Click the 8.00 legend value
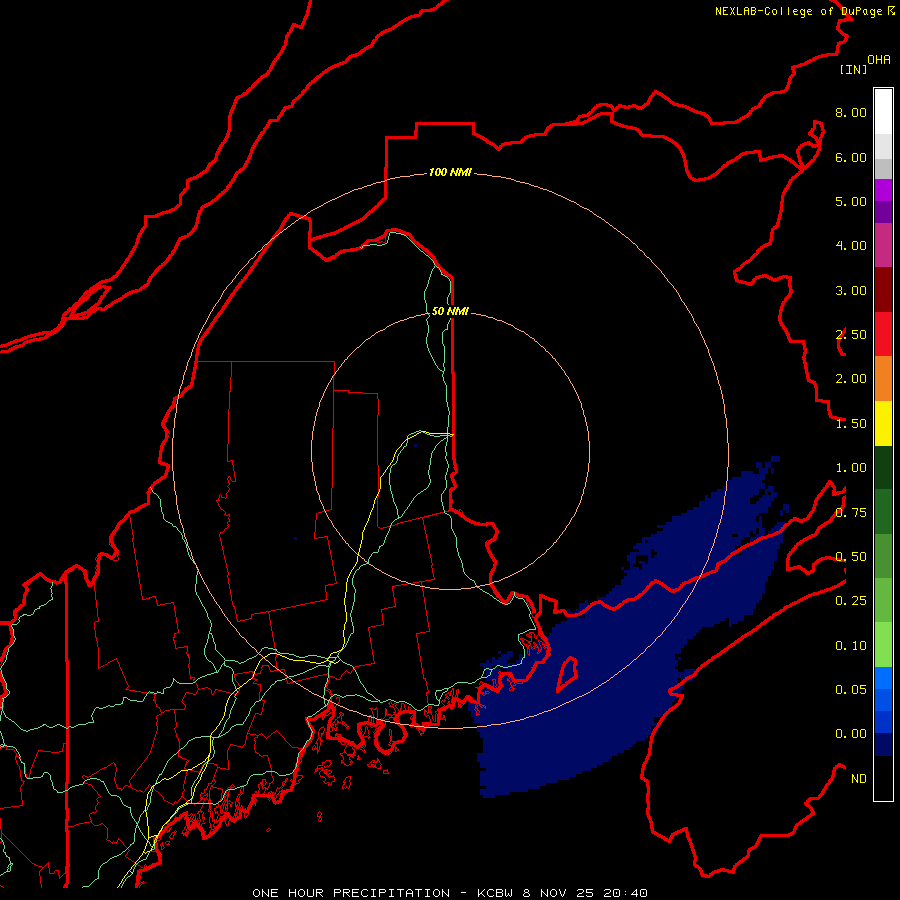The image size is (900, 900). click(x=851, y=112)
